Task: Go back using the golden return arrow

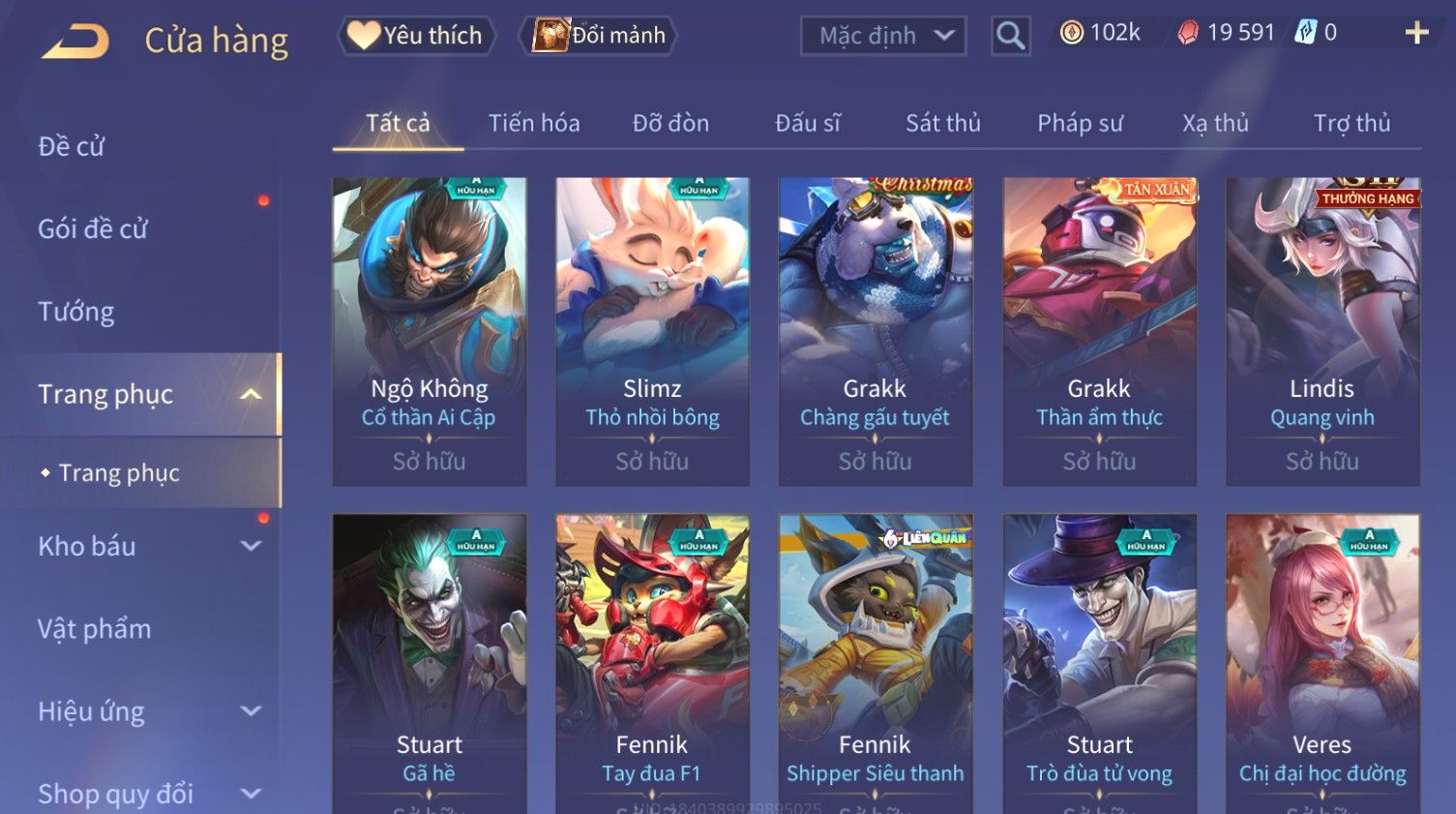Action: (x=75, y=41)
